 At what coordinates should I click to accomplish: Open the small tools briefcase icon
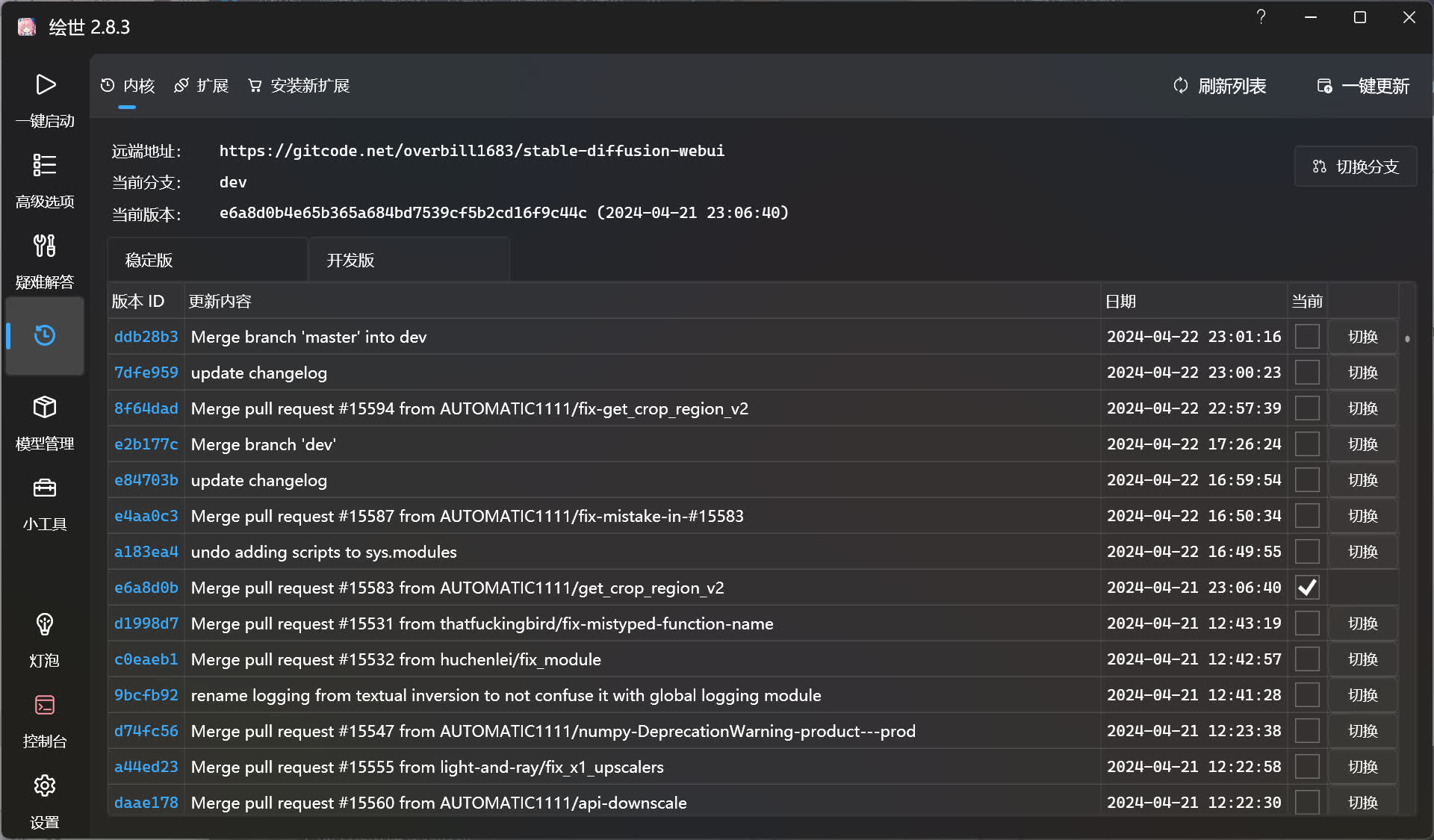[45, 488]
